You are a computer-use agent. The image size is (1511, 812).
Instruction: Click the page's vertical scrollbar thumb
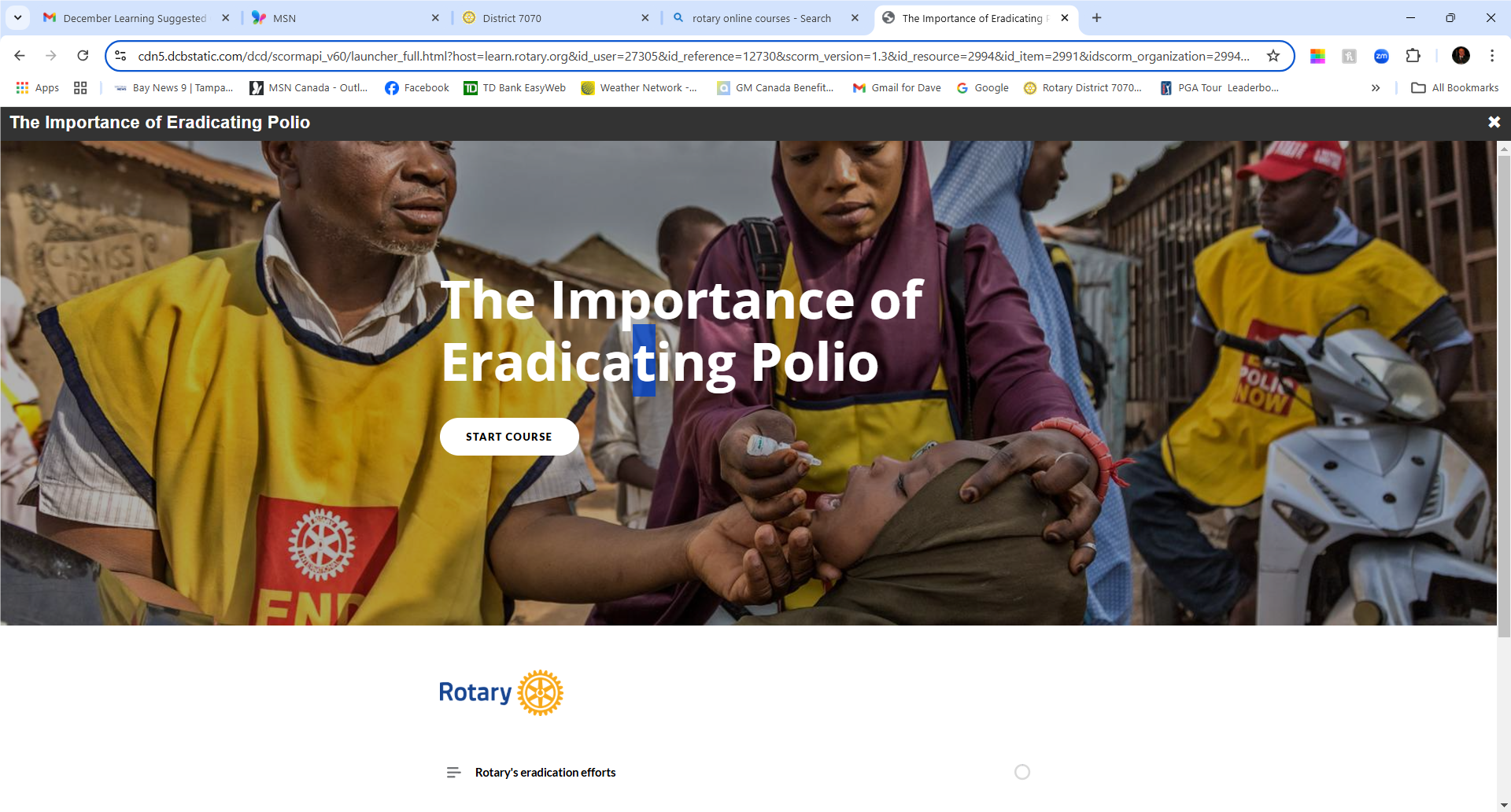coord(1504,393)
